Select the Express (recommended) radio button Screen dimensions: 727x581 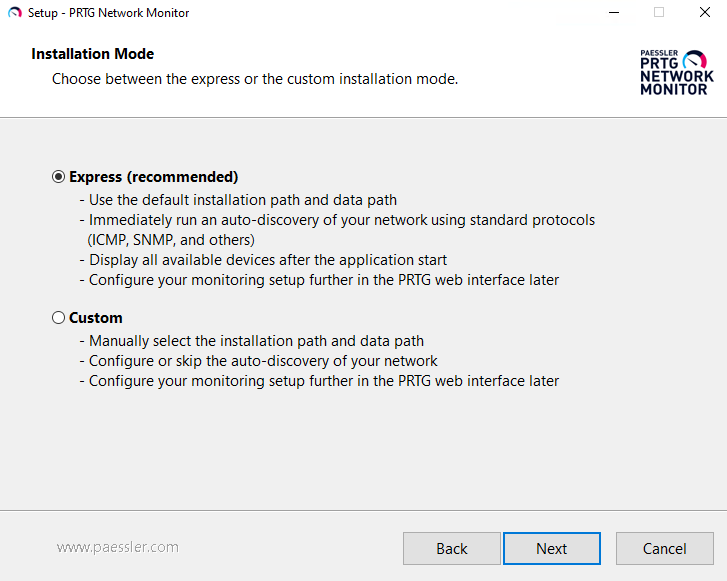pyautogui.click(x=58, y=177)
